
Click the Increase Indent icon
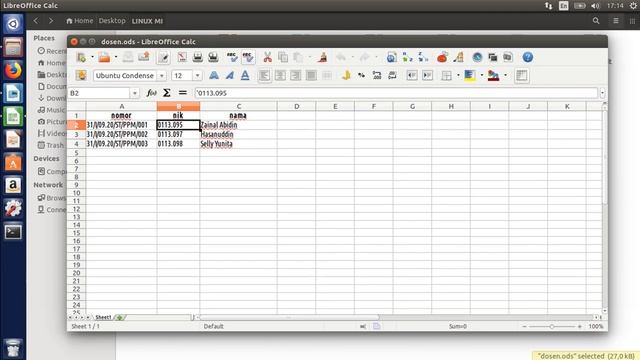(427, 76)
